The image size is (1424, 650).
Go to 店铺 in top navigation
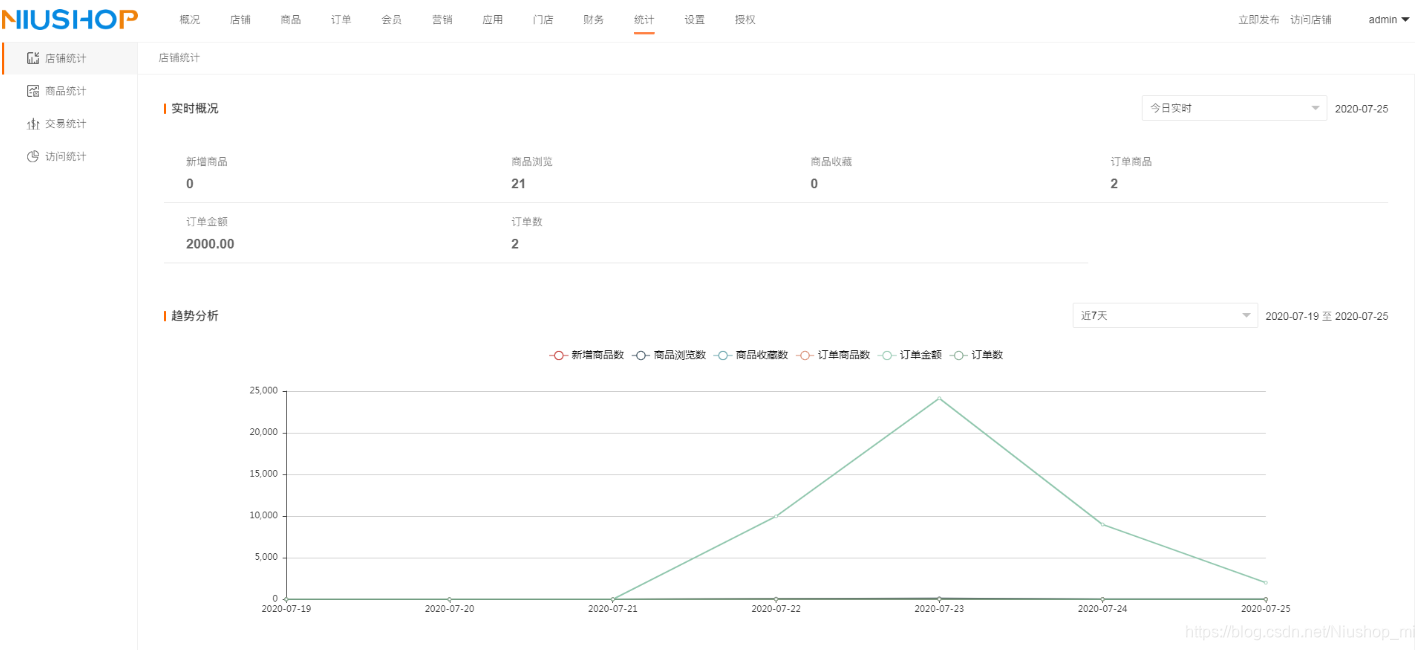240,20
